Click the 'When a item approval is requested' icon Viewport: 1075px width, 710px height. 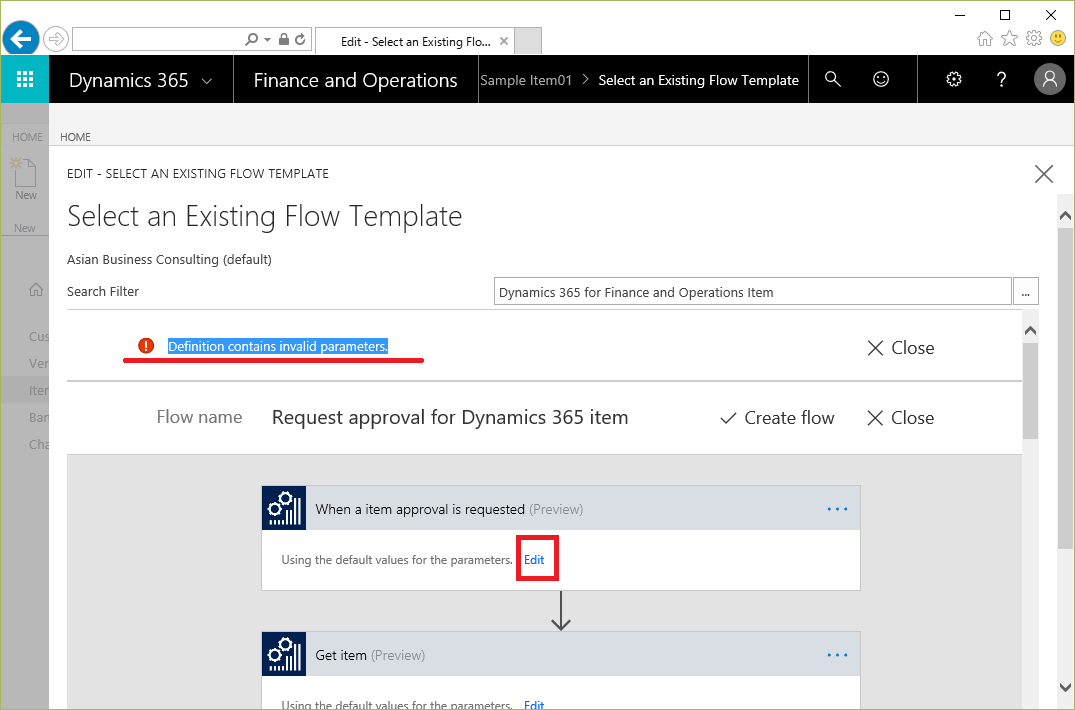pyautogui.click(x=284, y=509)
